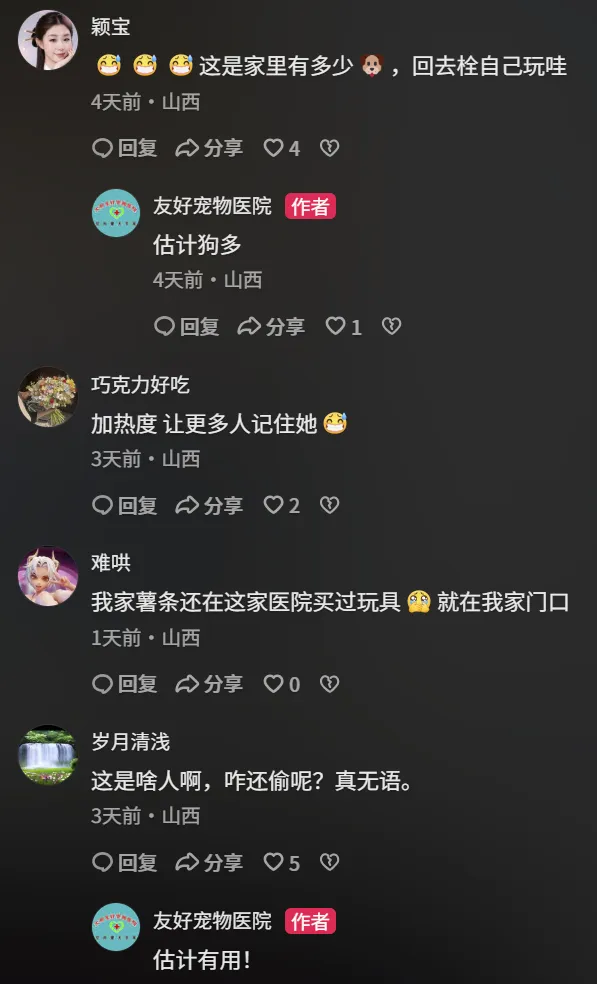The image size is (597, 984).
Task: Dislike 颖宝's comment with broken heart
Action: 330,148
